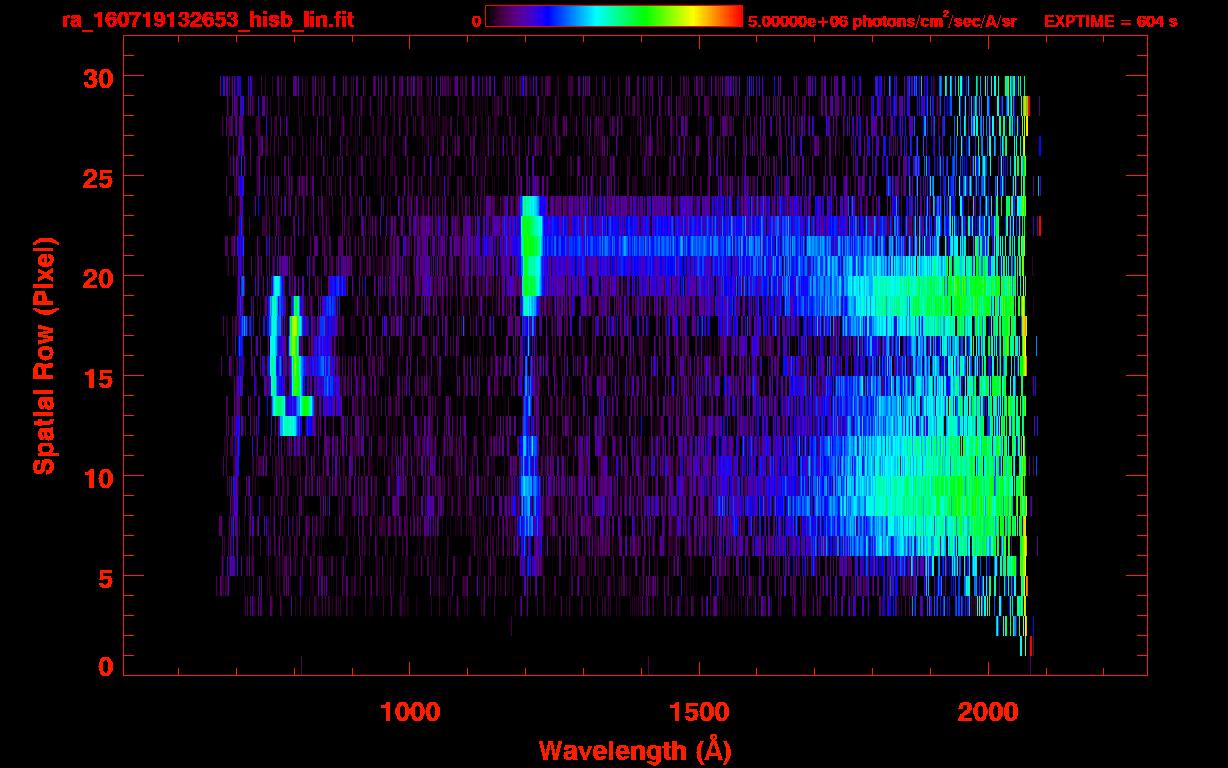Click the 5.00000e+06 photons/cm²/sec/A/sr label
1228x768 pixels.
click(x=882, y=20)
